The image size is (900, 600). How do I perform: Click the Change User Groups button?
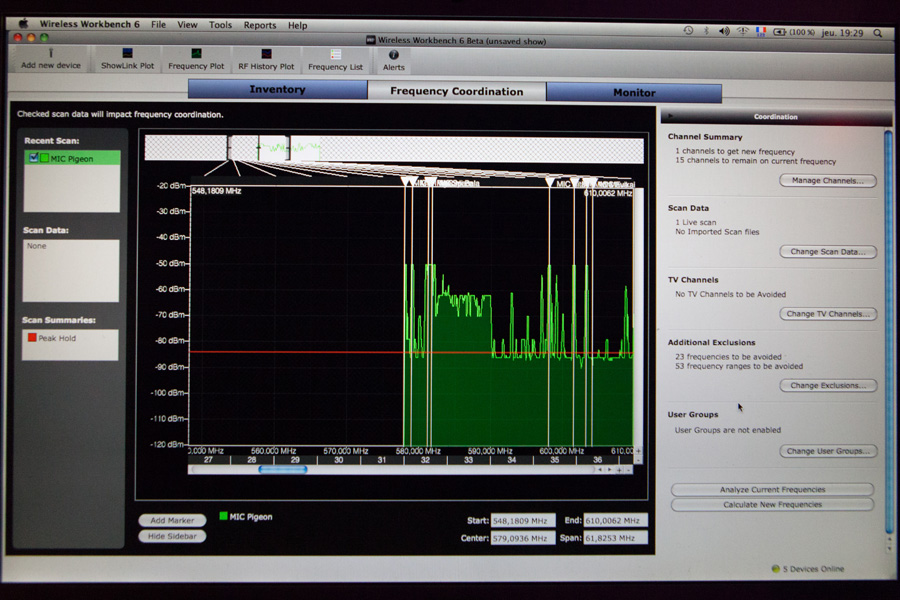pos(828,451)
